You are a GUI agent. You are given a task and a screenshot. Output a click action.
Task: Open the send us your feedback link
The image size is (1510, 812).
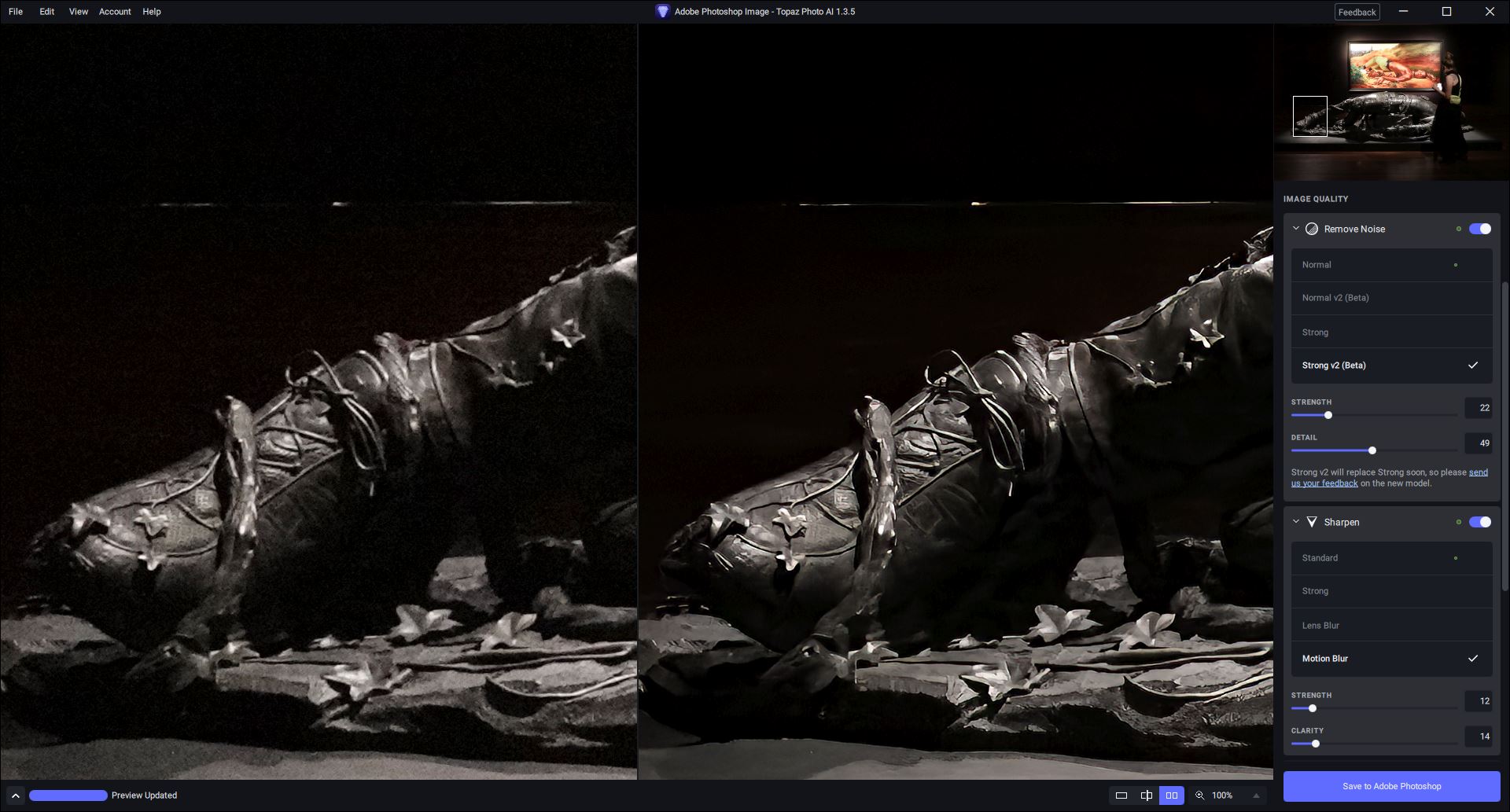pyautogui.click(x=1324, y=483)
